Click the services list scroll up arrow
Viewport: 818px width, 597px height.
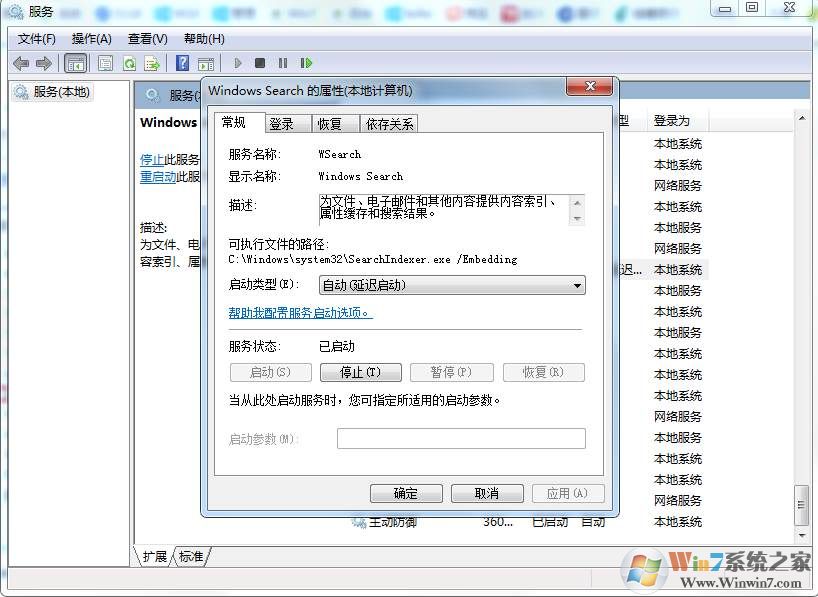click(801, 118)
